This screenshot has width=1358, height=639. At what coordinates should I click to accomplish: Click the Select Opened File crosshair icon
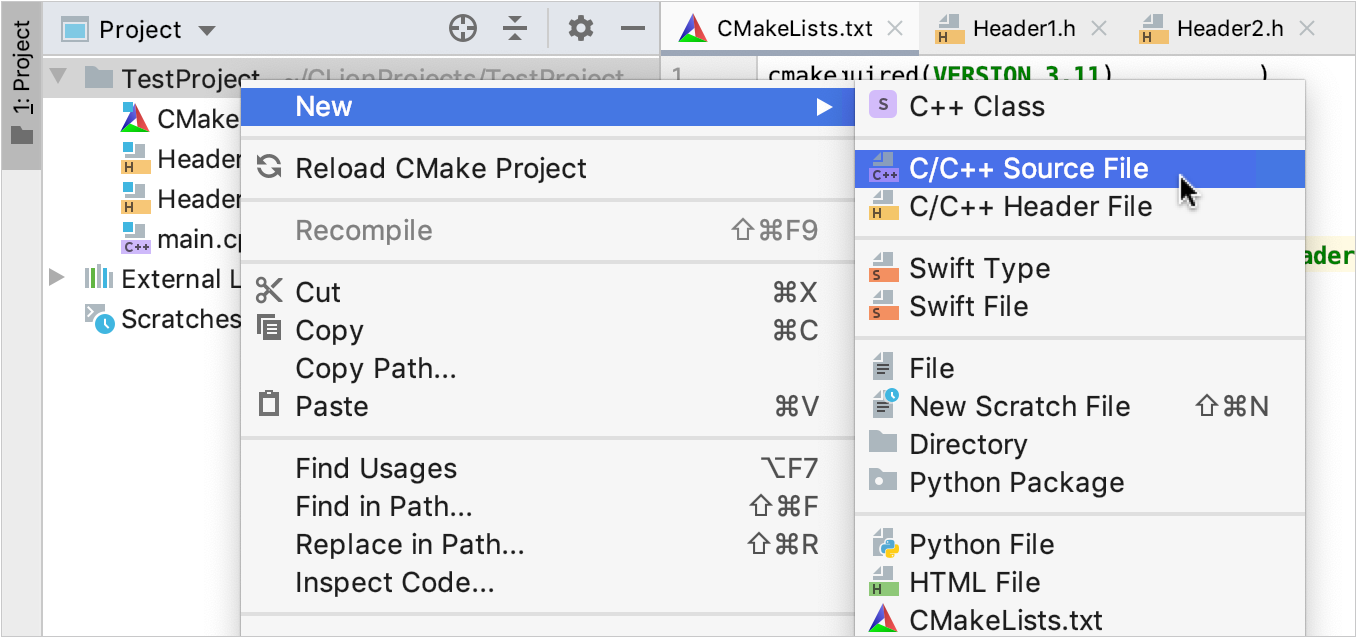click(x=463, y=28)
